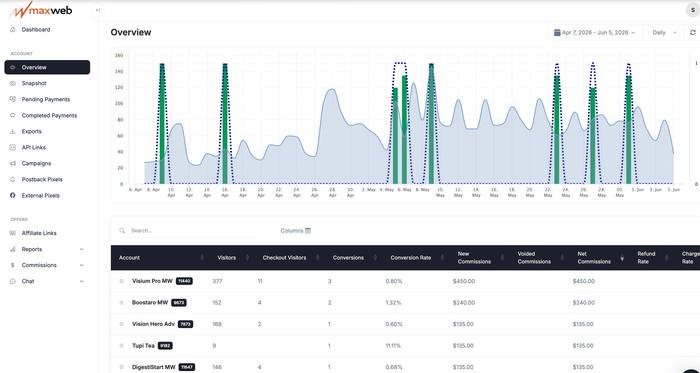The width and height of the screenshot is (700, 373).
Task: Click the $240.00 Net Commissions cell
Action: [583, 303]
